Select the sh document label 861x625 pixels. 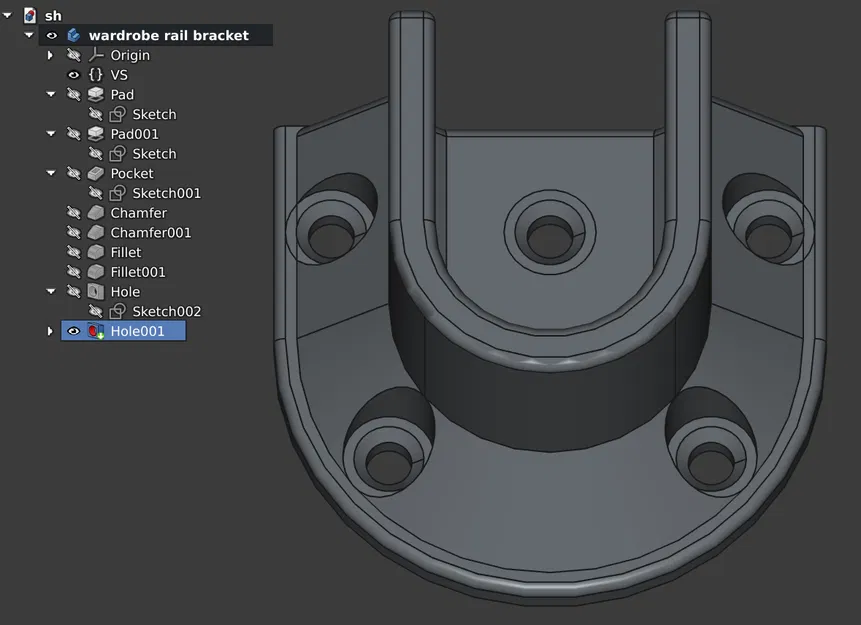click(53, 16)
